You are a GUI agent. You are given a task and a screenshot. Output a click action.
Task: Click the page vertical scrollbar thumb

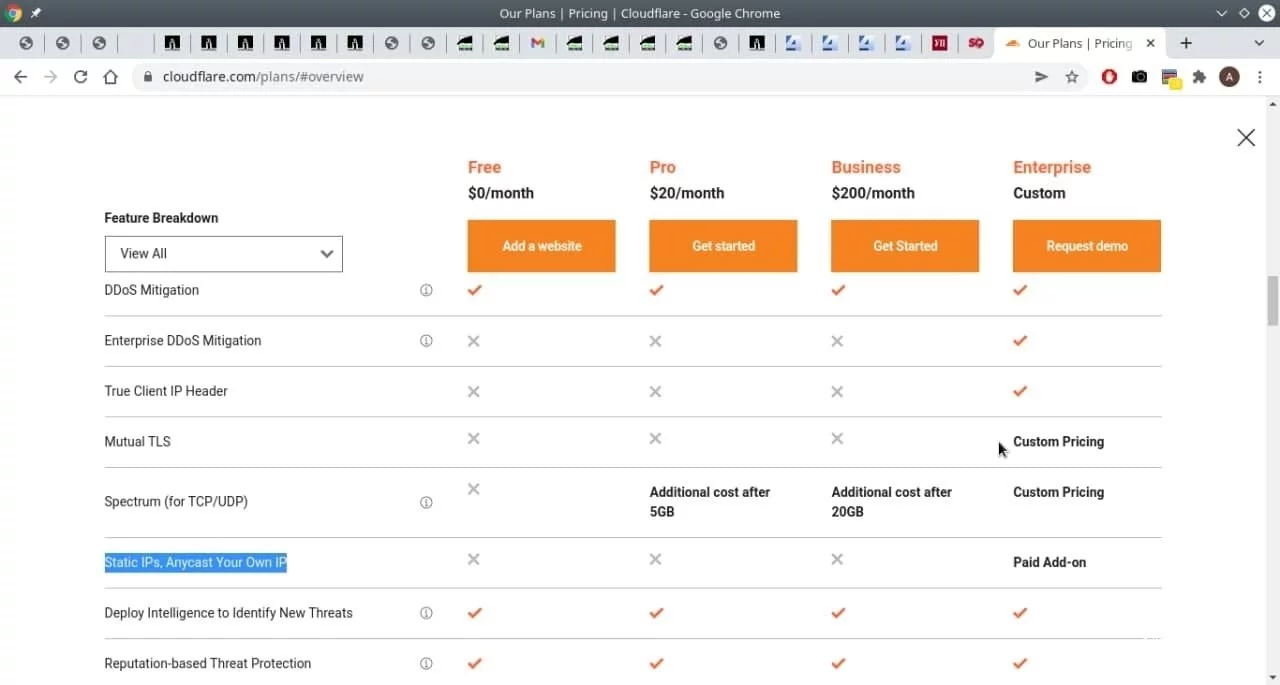(1273, 300)
